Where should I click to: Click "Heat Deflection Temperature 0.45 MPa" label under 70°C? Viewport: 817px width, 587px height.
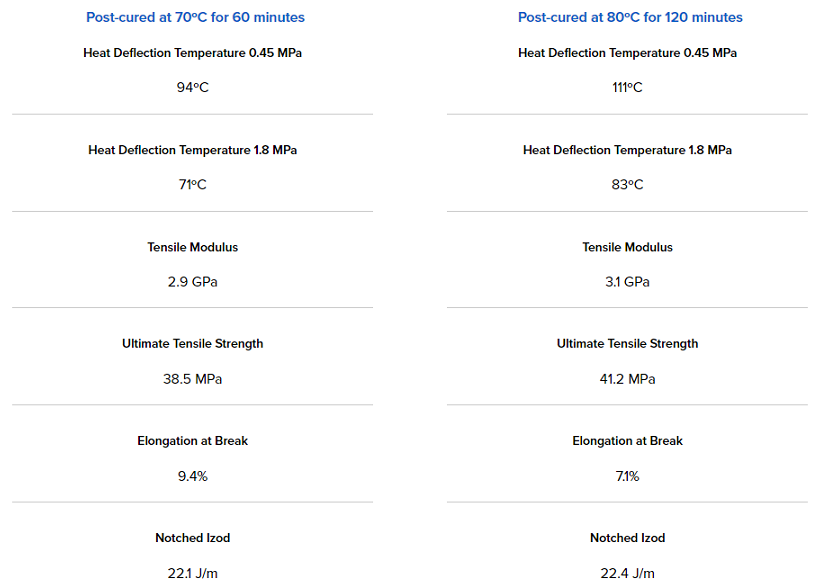(193, 53)
